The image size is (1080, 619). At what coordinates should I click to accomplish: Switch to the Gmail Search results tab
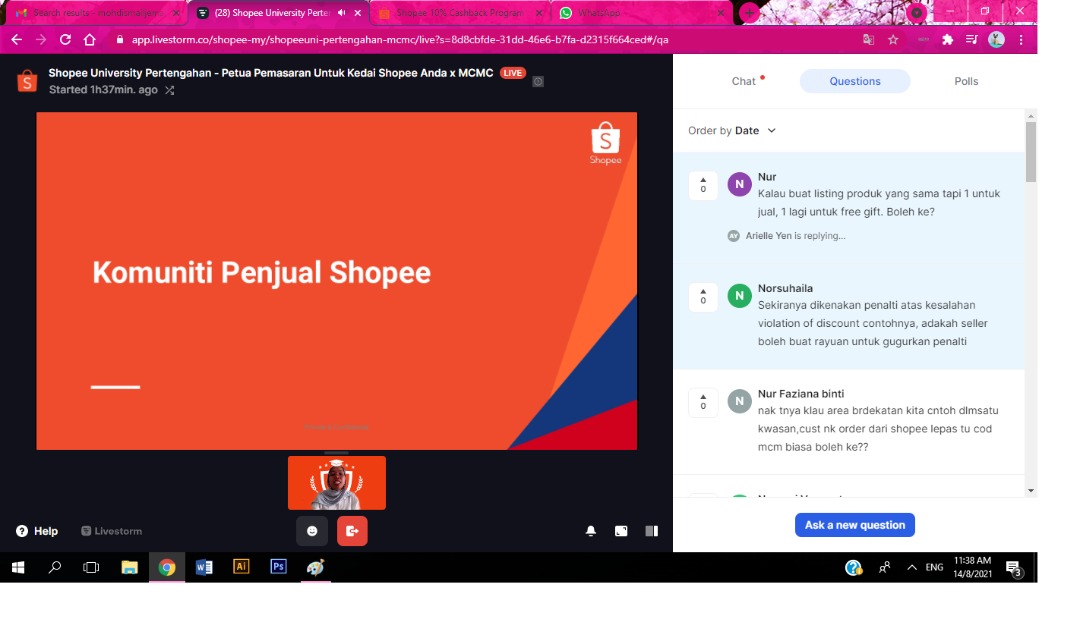96,13
